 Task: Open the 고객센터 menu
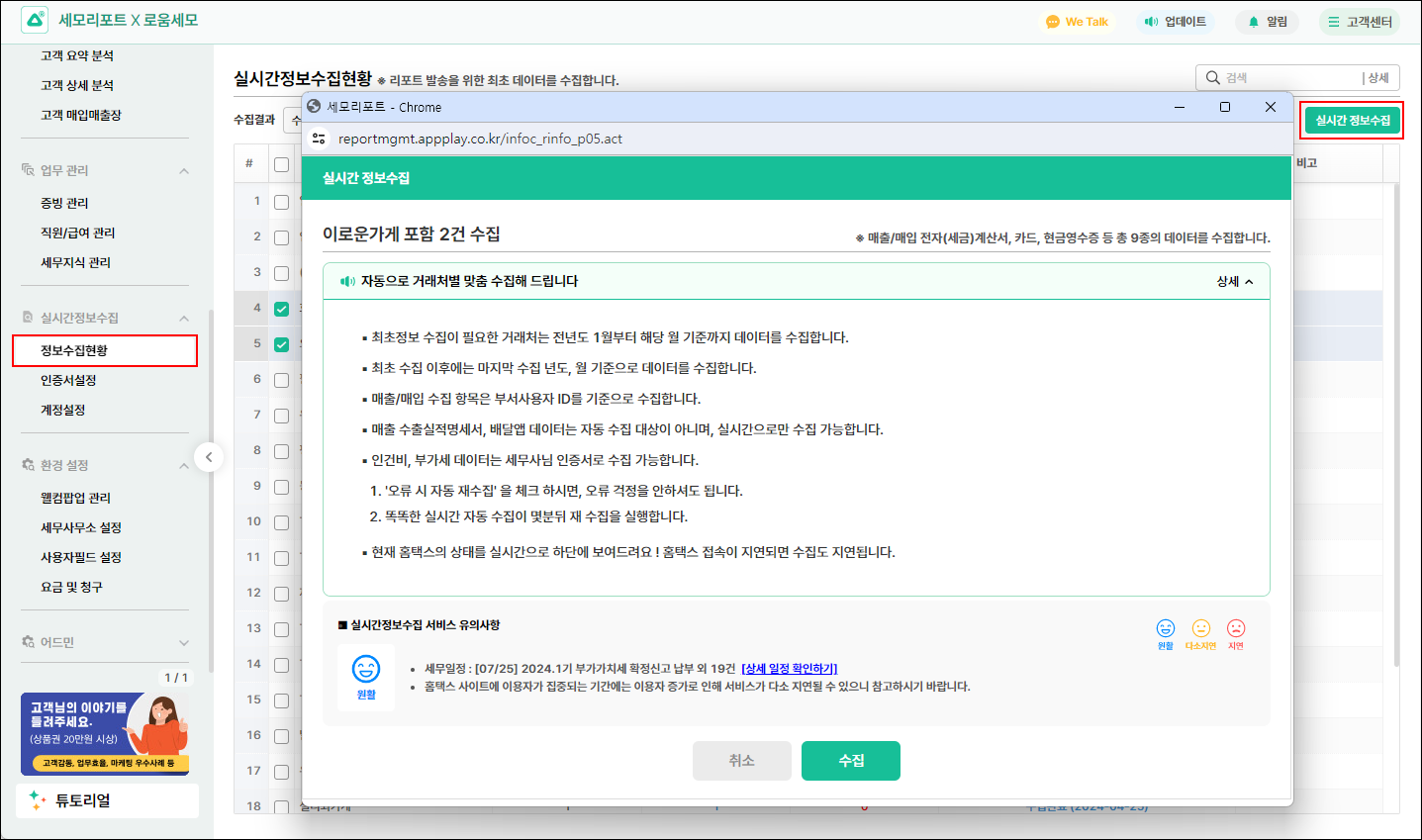point(1360,22)
